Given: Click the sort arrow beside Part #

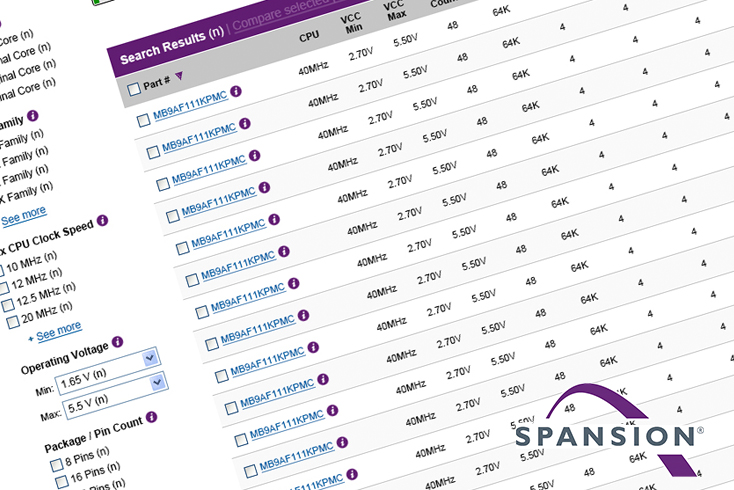Looking at the screenshot, I should click(x=179, y=75).
